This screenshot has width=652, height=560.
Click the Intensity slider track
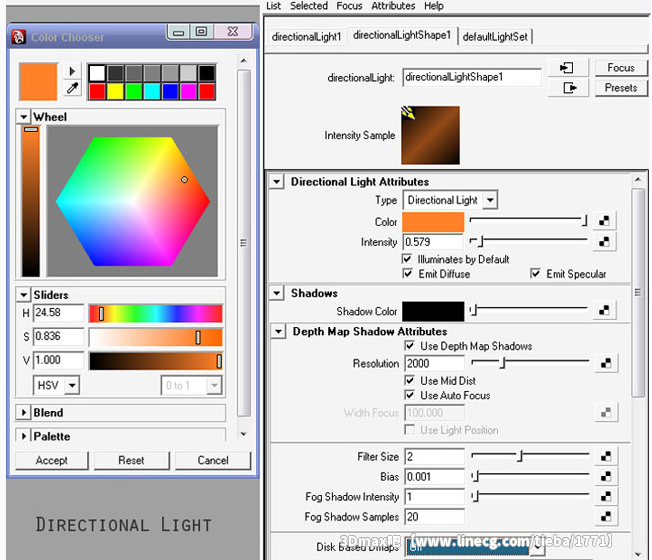[528, 241]
